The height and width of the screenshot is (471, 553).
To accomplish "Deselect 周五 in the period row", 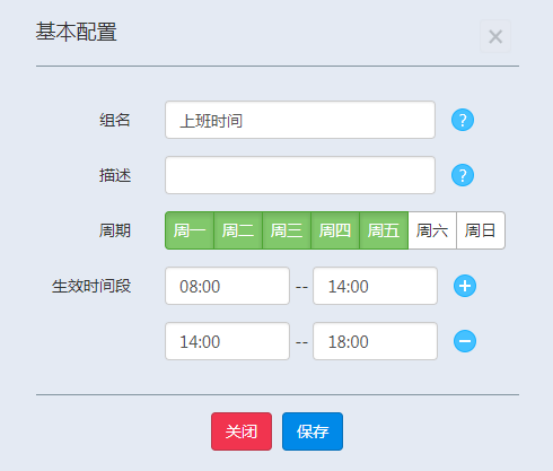I will (384, 230).
